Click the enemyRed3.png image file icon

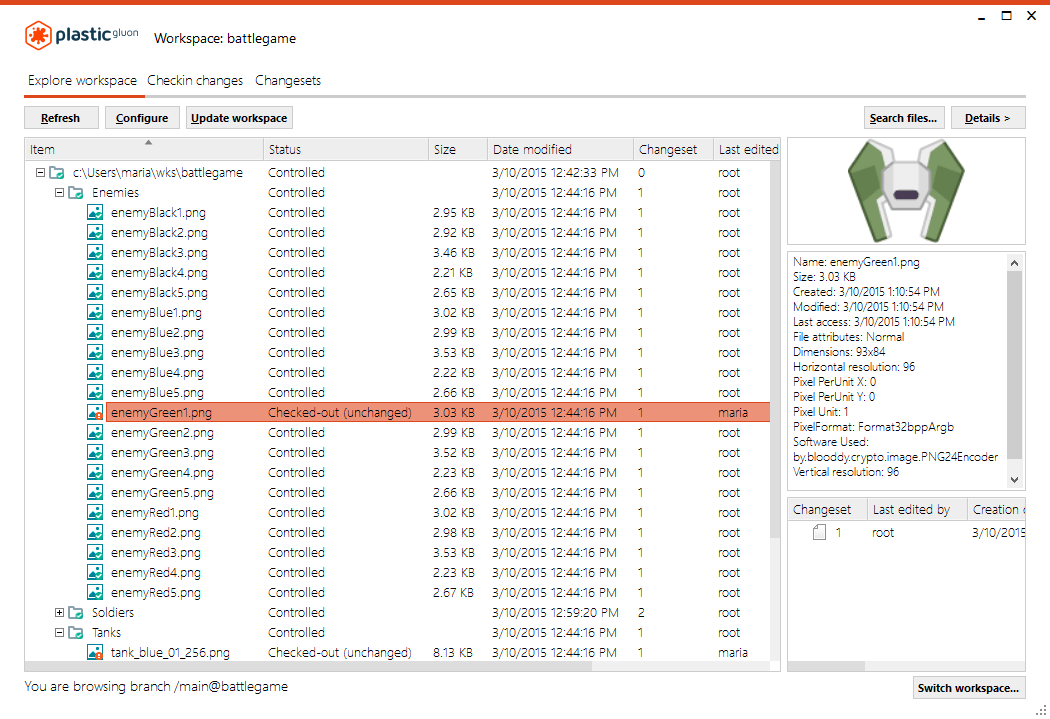95,553
